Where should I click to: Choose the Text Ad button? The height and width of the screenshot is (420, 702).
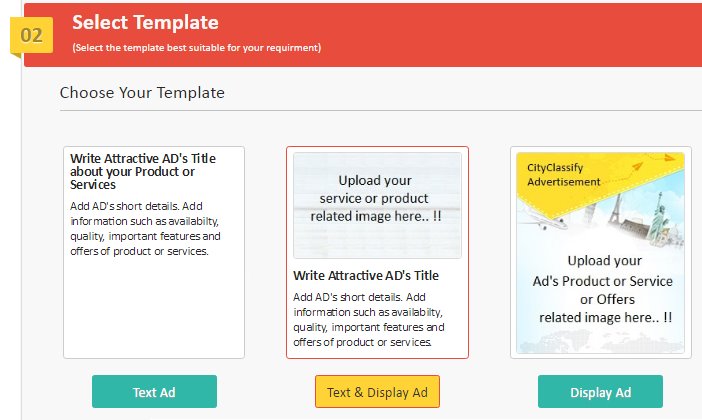click(154, 392)
